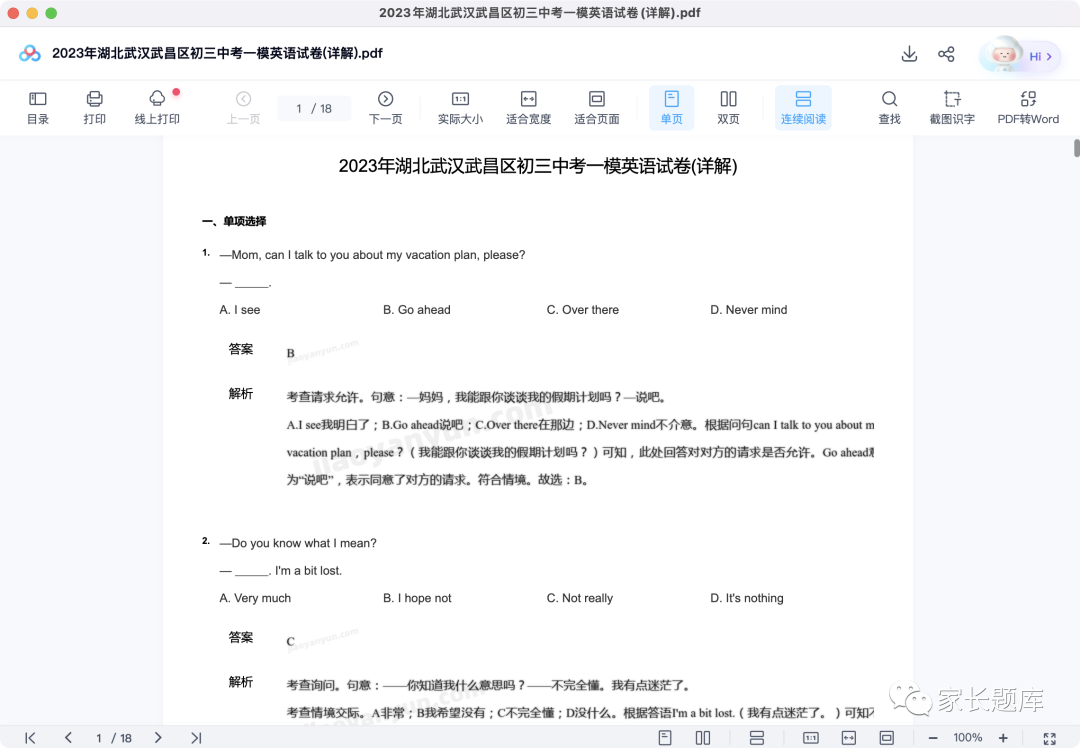This screenshot has height=748, width=1080.
Task: Click option 'C. Over there'
Action: pos(583,310)
